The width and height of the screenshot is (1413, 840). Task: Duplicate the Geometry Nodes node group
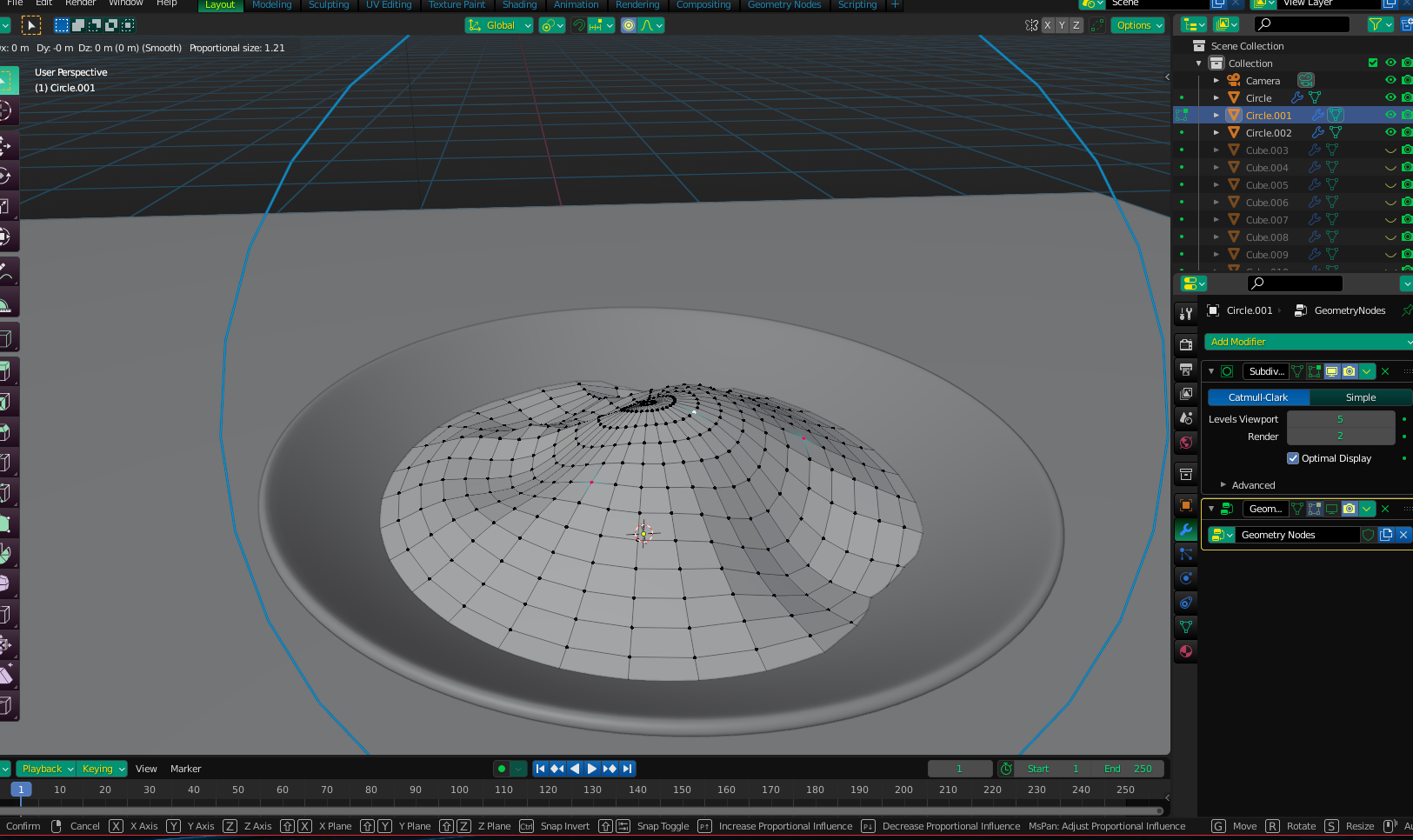coord(1386,535)
